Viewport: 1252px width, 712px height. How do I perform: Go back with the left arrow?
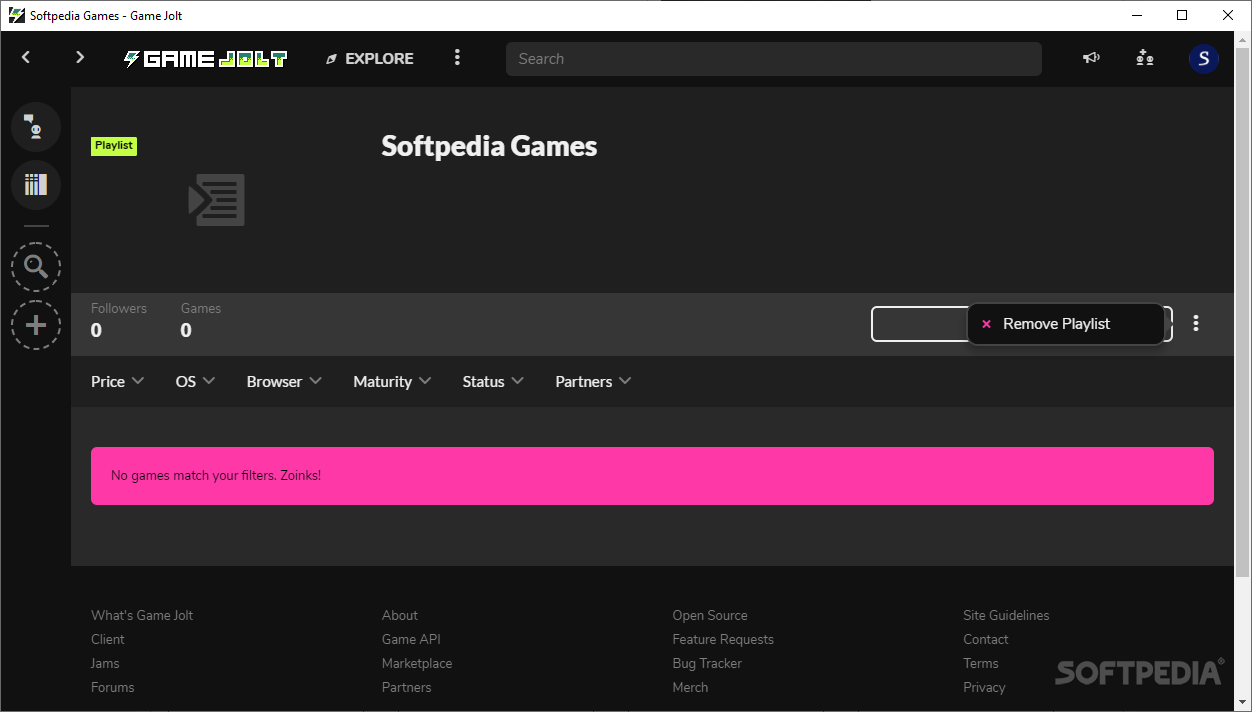coord(26,58)
